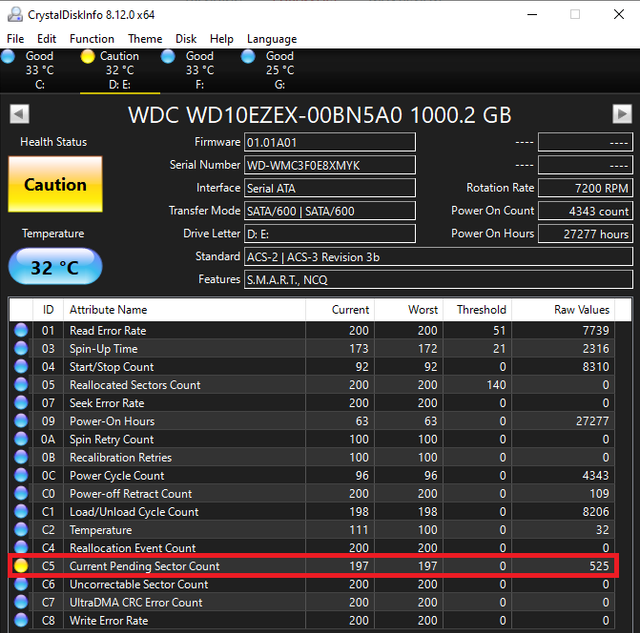
Task: Select raw value 7739 of Read Error Rate
Action: (596, 330)
